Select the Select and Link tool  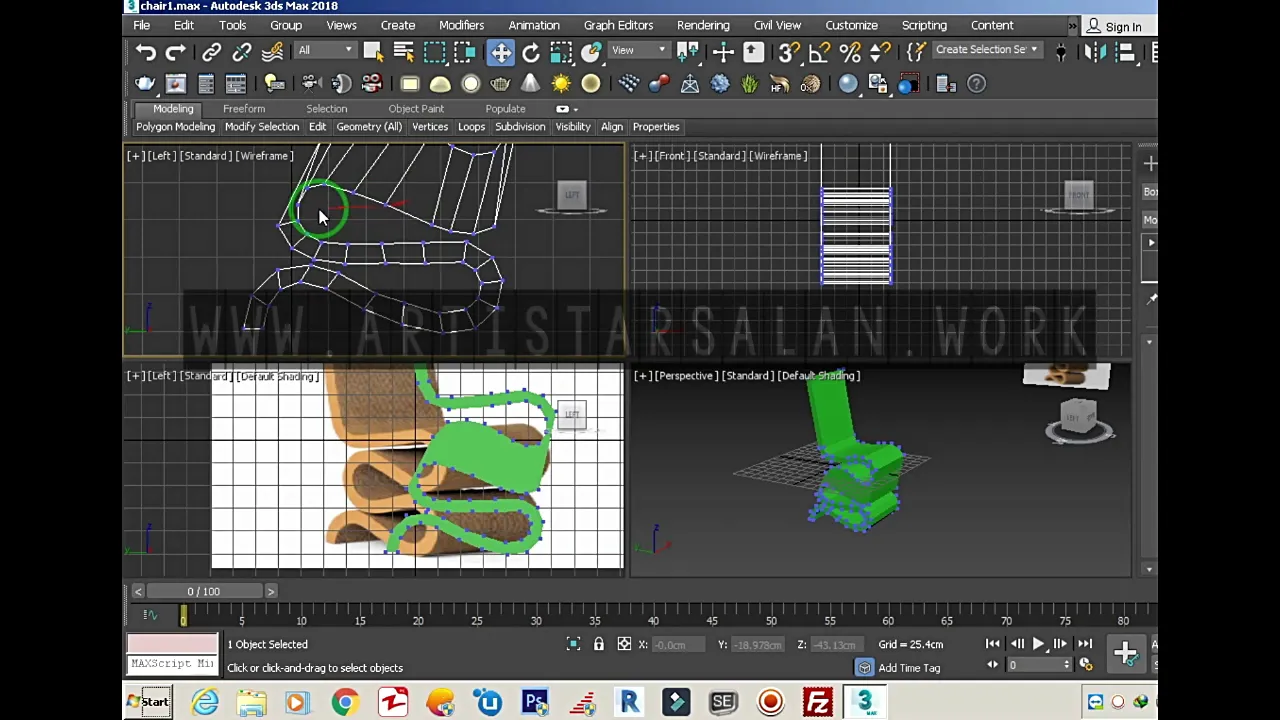pos(211,52)
